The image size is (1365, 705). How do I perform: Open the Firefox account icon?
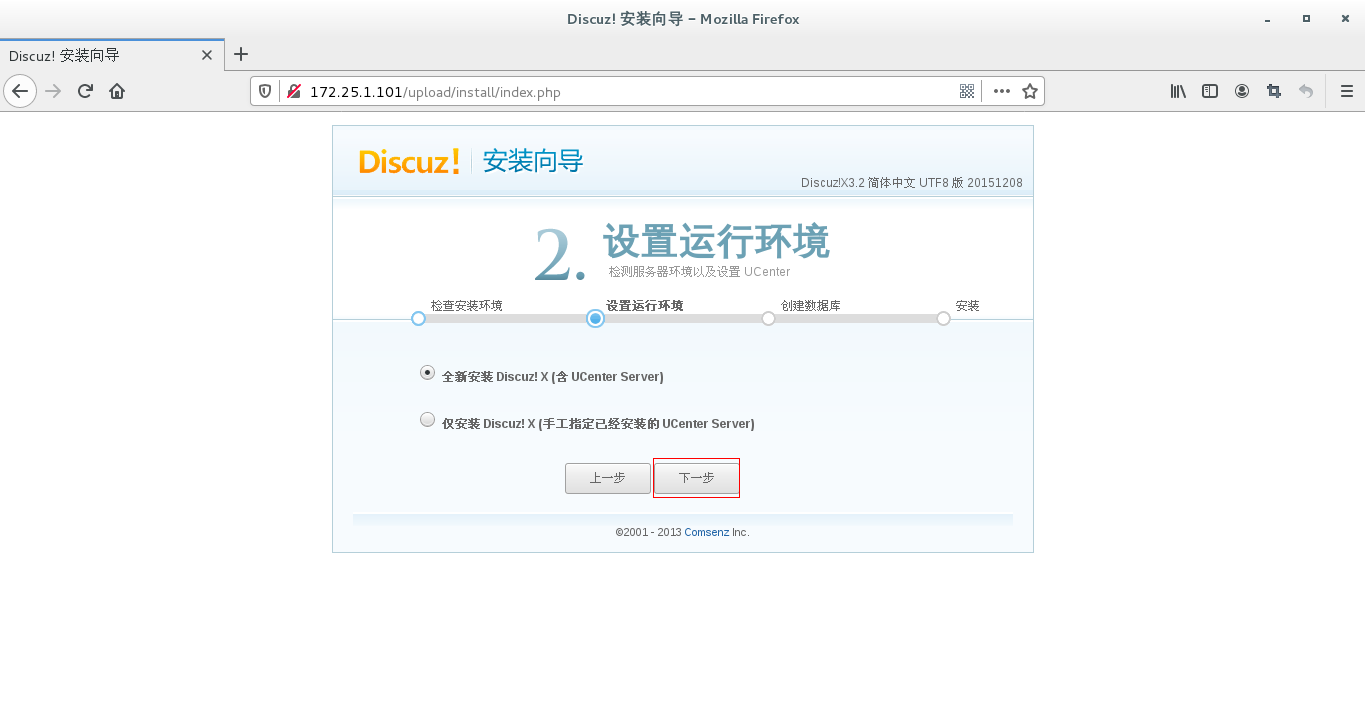click(1242, 91)
